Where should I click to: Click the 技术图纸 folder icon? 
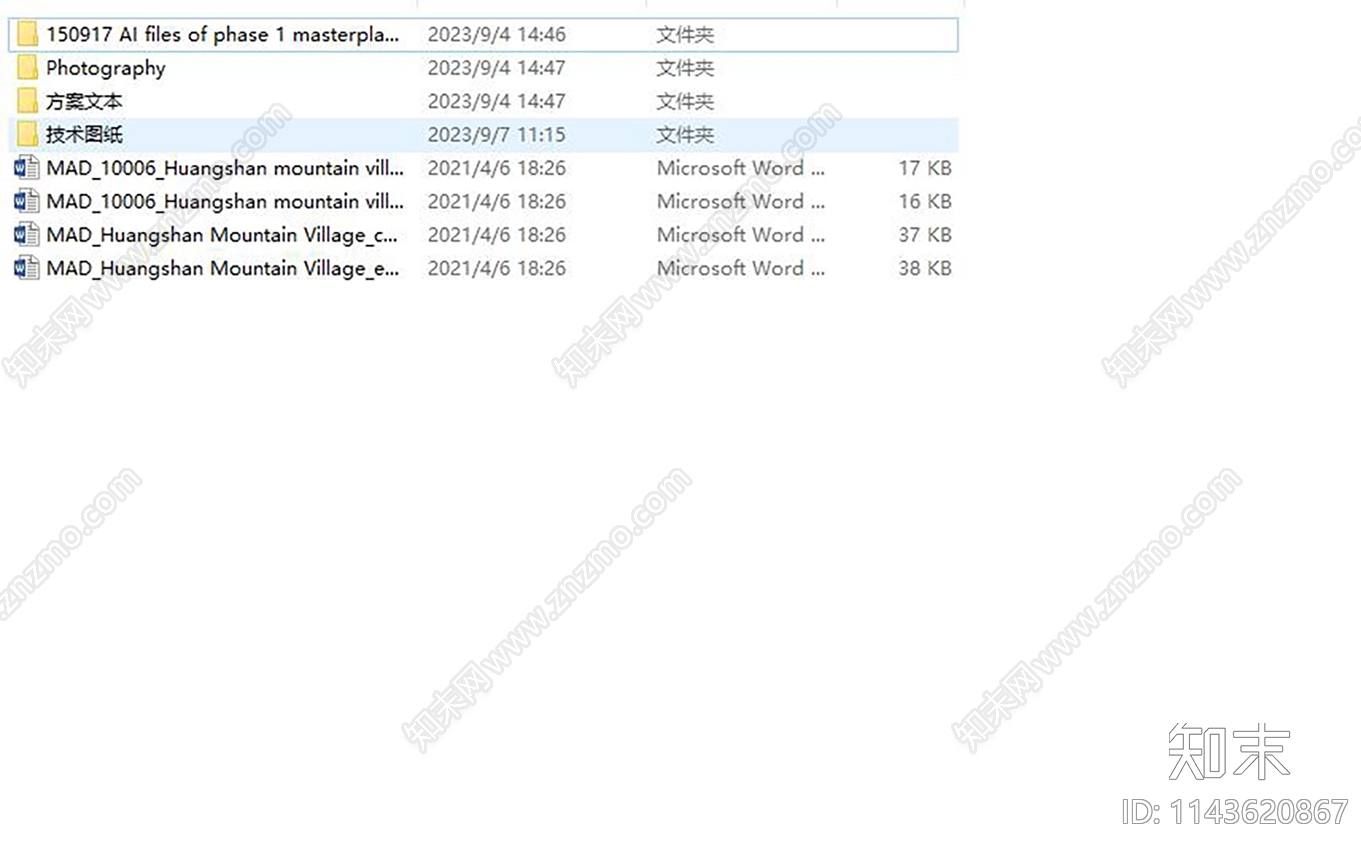tap(27, 134)
